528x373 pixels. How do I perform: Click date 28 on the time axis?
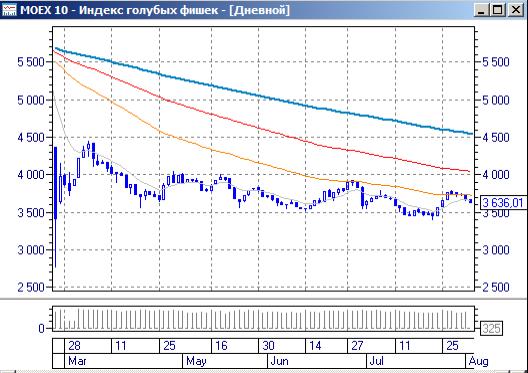tap(74, 346)
